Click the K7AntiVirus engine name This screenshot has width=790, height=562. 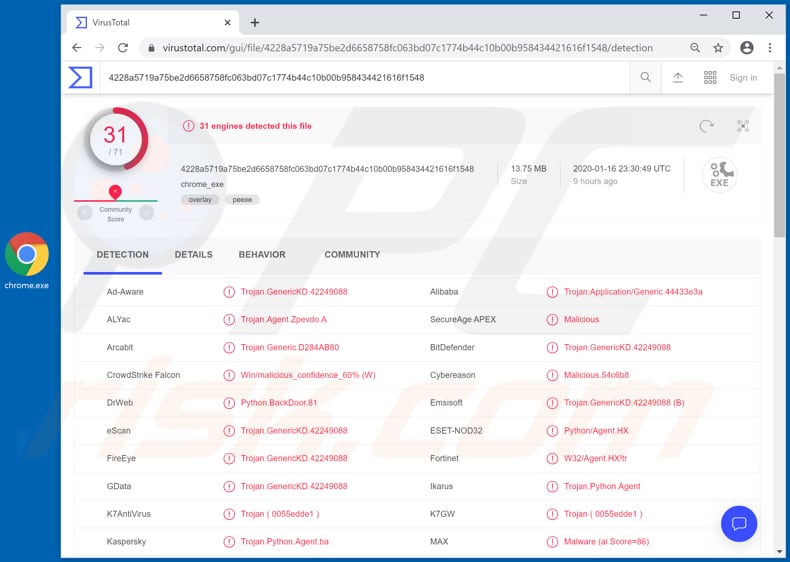tap(128, 514)
